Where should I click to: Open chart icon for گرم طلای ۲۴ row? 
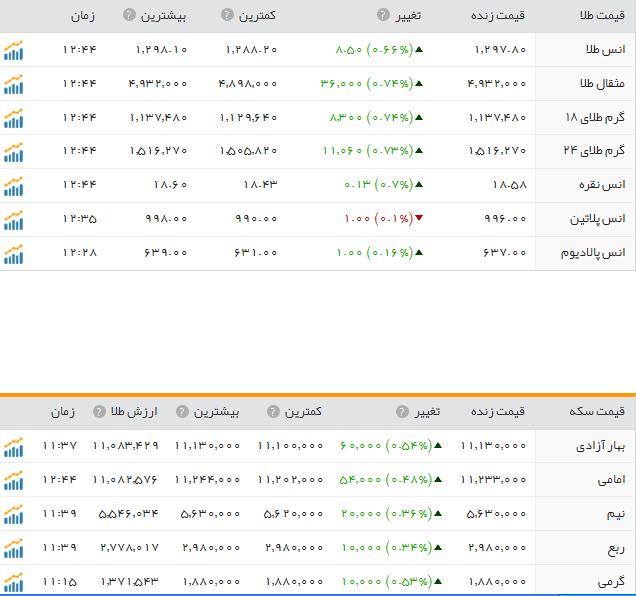point(13,152)
